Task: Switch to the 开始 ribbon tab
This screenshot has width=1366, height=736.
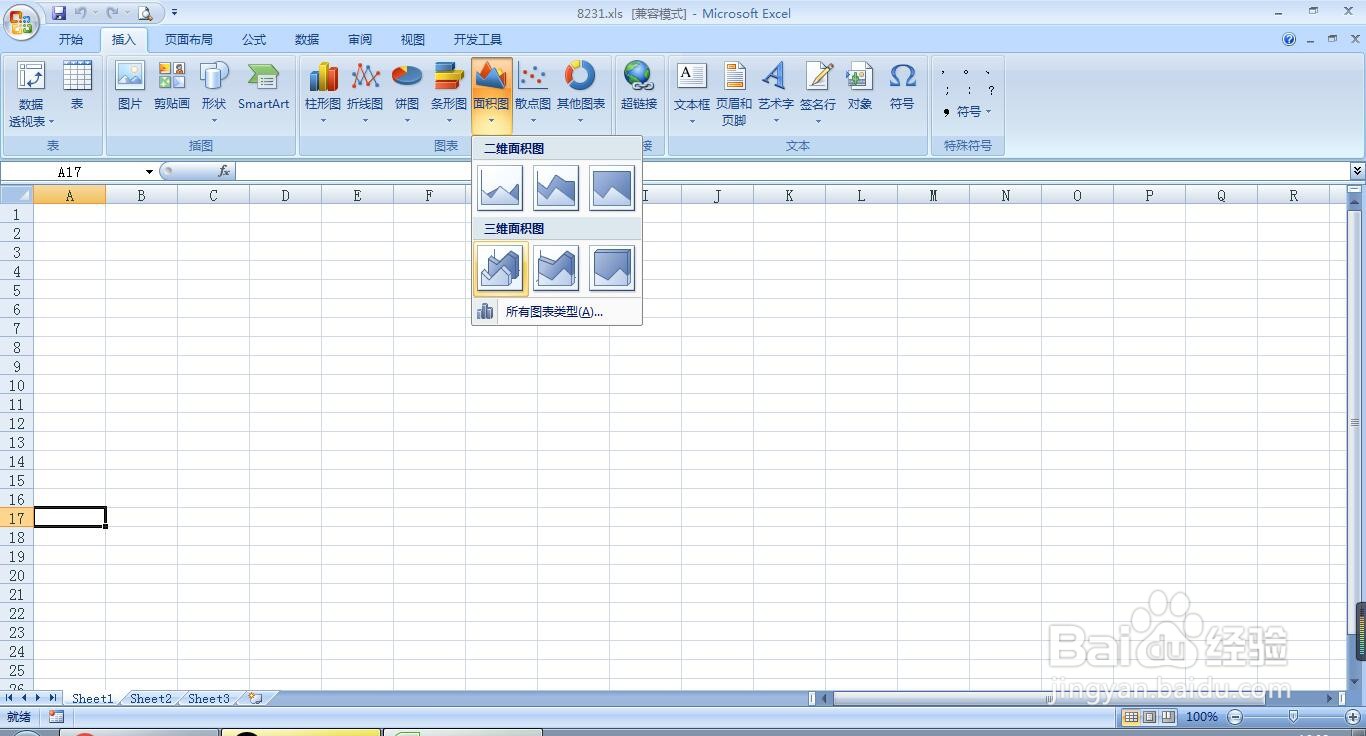Action: pos(71,40)
